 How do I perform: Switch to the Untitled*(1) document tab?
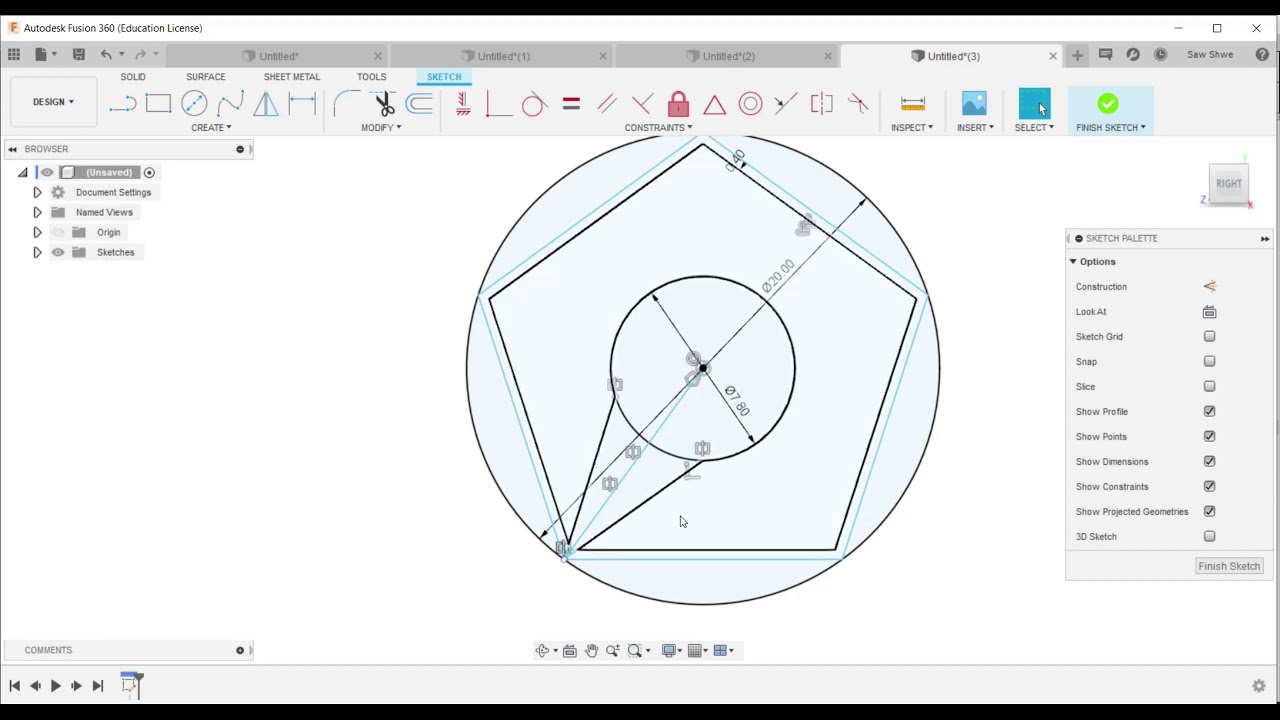pos(503,56)
